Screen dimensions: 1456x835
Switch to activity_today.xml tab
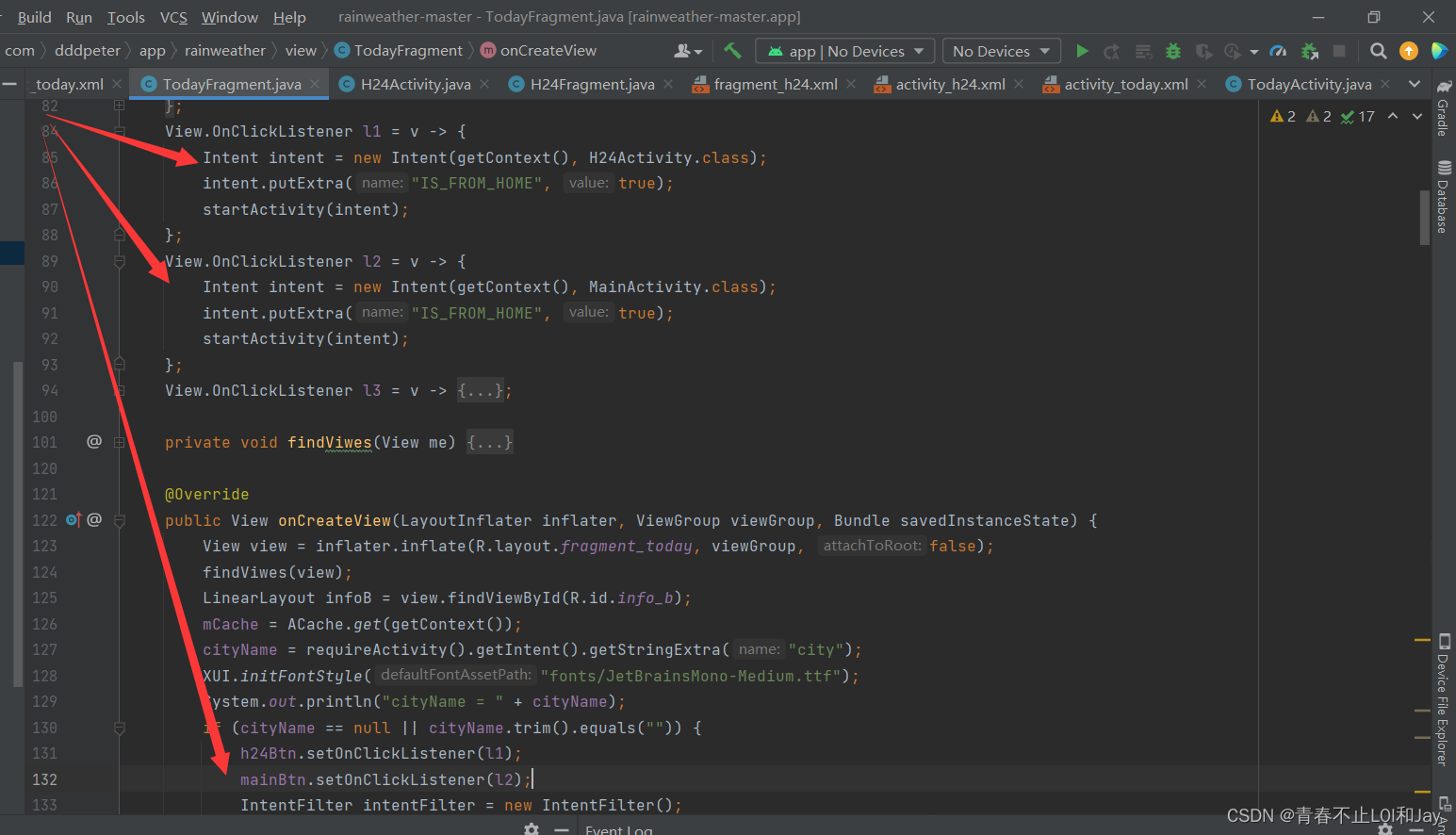[x=1125, y=84]
